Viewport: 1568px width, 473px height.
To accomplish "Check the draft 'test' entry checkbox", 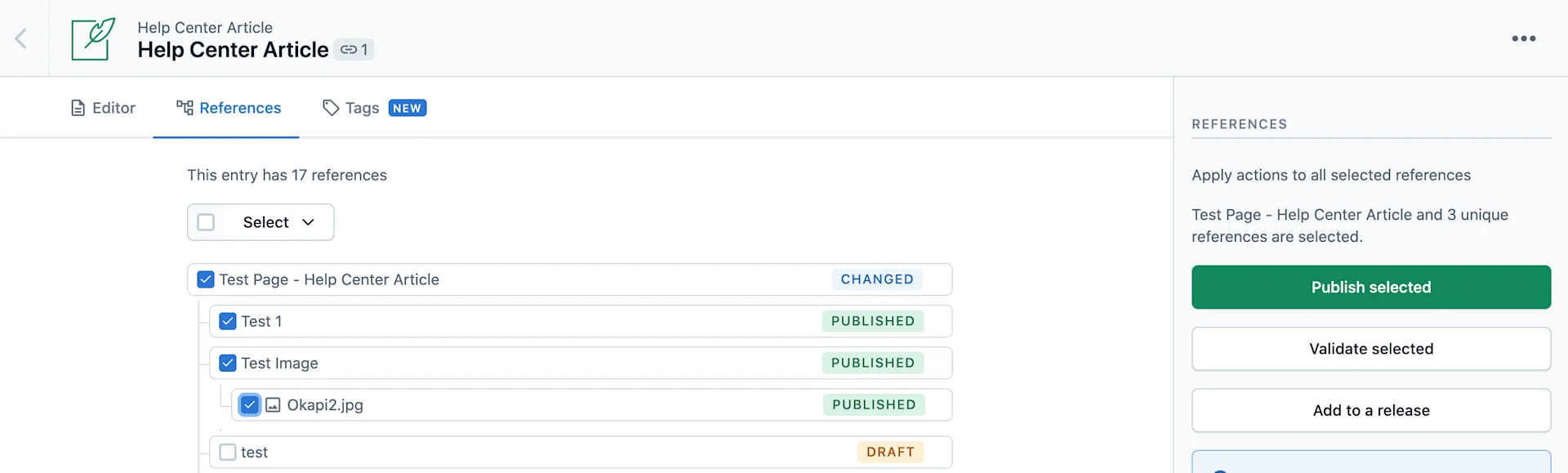I will tap(228, 452).
